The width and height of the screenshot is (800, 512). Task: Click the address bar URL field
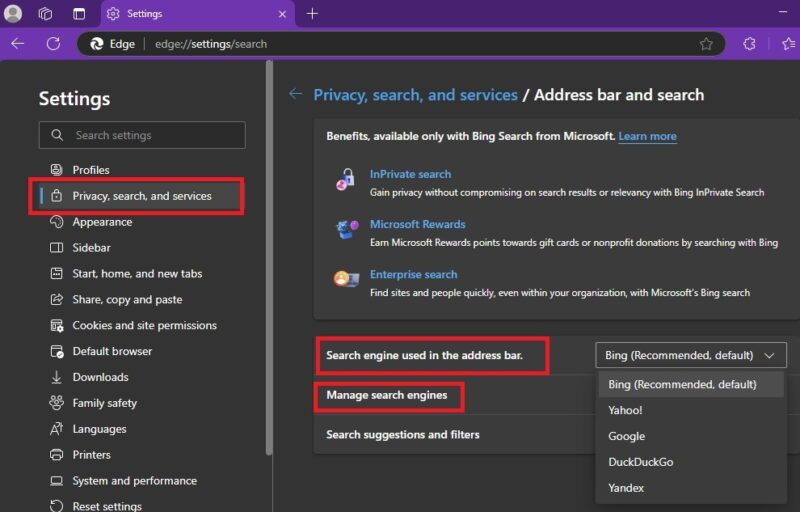click(x=401, y=44)
